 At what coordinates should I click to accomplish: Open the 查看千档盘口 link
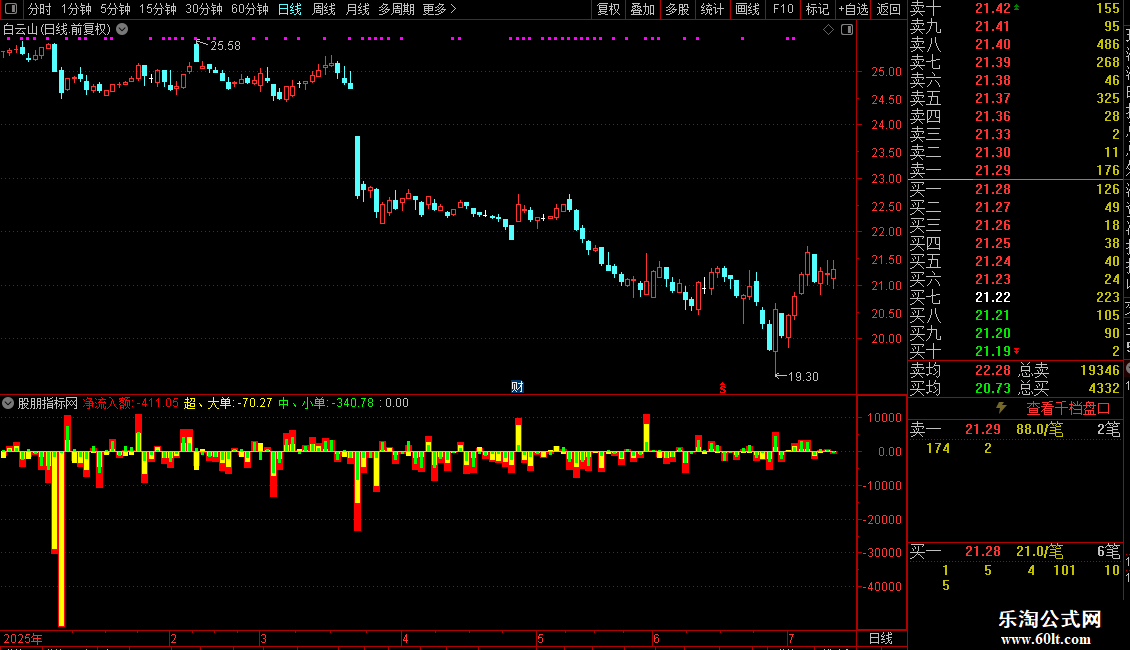pos(1068,409)
